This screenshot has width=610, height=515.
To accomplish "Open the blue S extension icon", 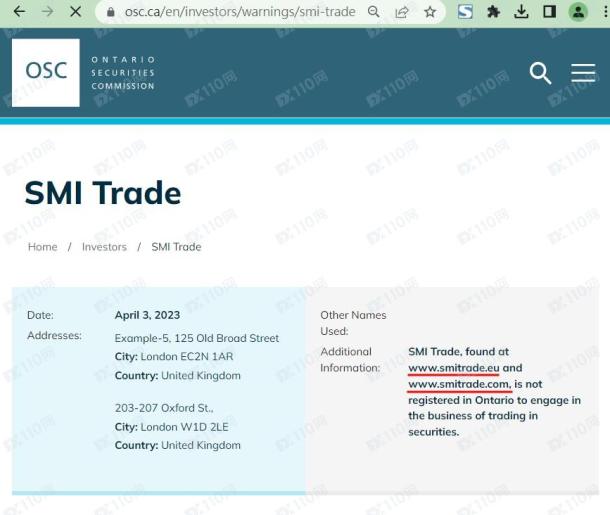I will (x=465, y=12).
